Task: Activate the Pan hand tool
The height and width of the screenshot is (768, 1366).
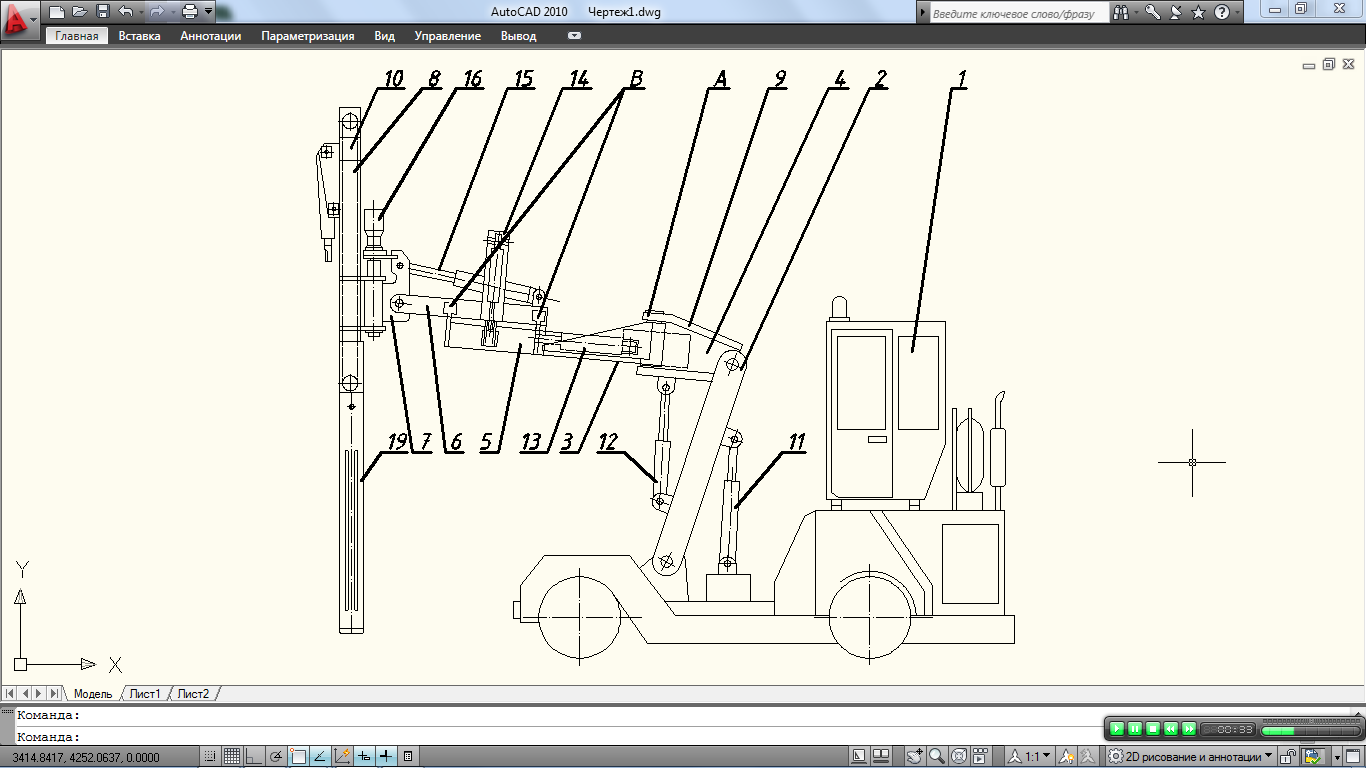Action: point(914,756)
